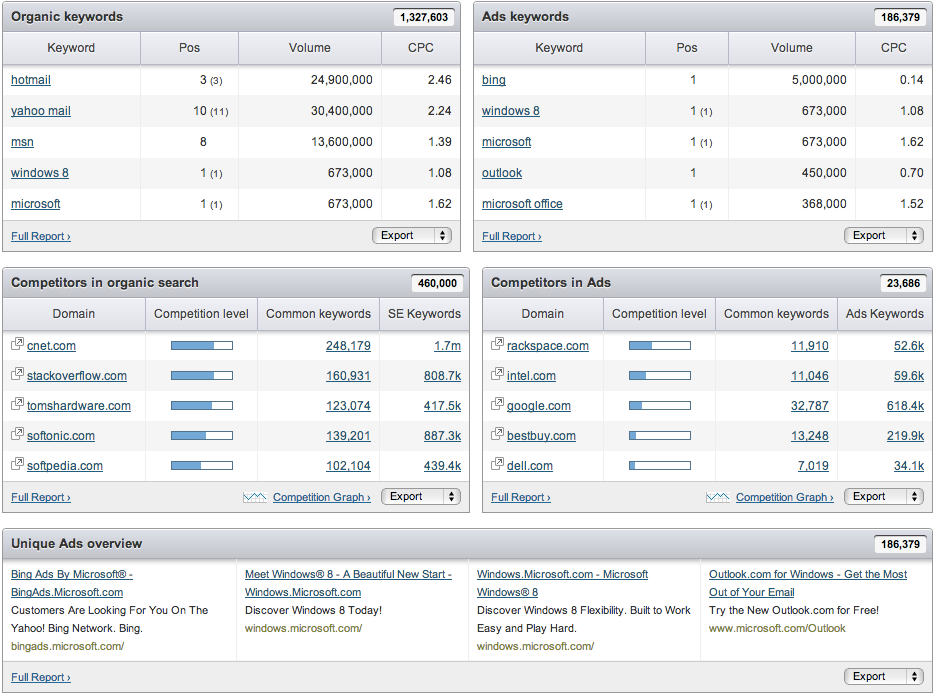Viewport: 934px width, 693px height.
Task: Select the windows.microsoft.com/ URL under Meet Windows 8
Action: pos(303,628)
